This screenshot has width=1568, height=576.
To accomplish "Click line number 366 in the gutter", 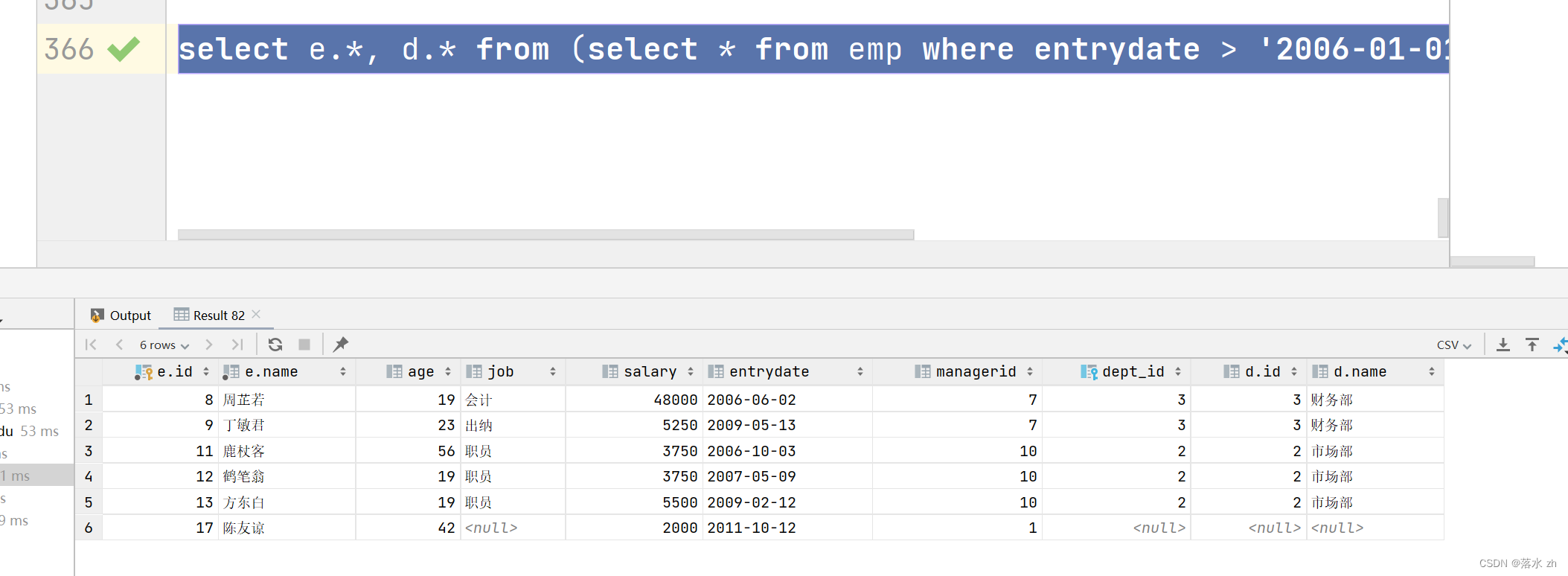I will [68, 49].
